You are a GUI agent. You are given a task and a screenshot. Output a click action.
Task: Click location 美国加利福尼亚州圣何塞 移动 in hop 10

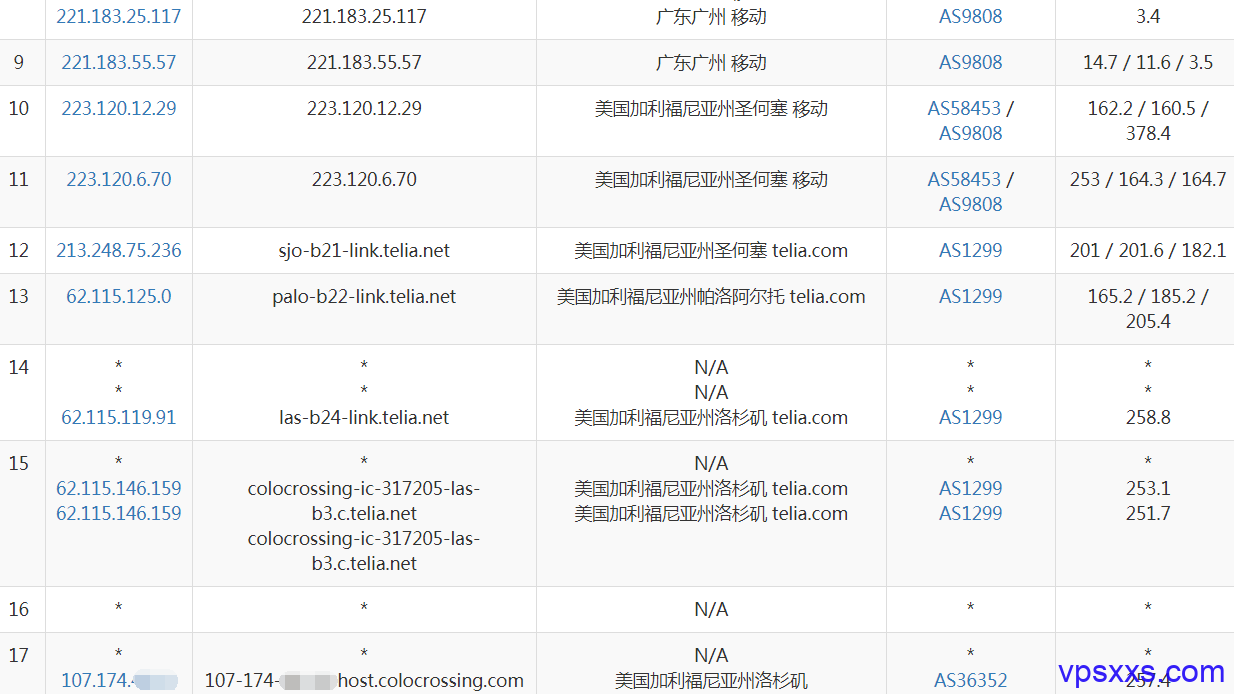(x=711, y=108)
